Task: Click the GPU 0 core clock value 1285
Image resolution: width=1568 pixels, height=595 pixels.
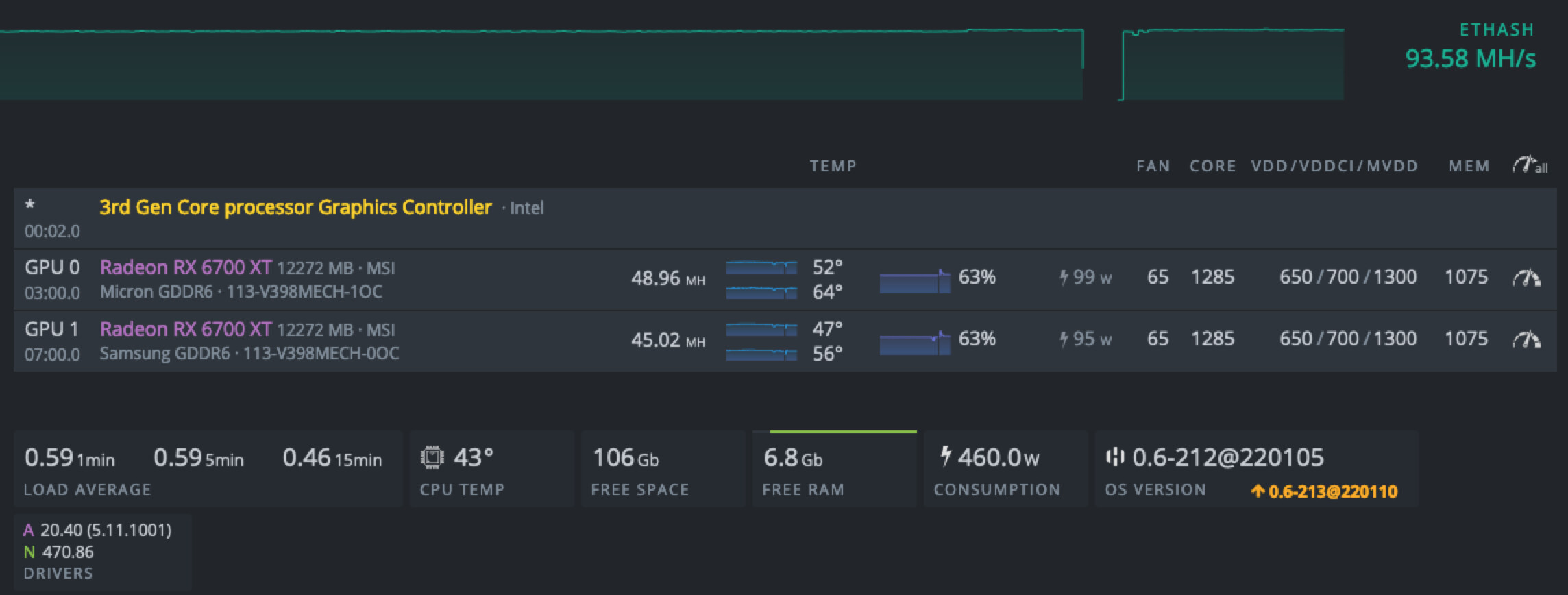Action: (1212, 278)
